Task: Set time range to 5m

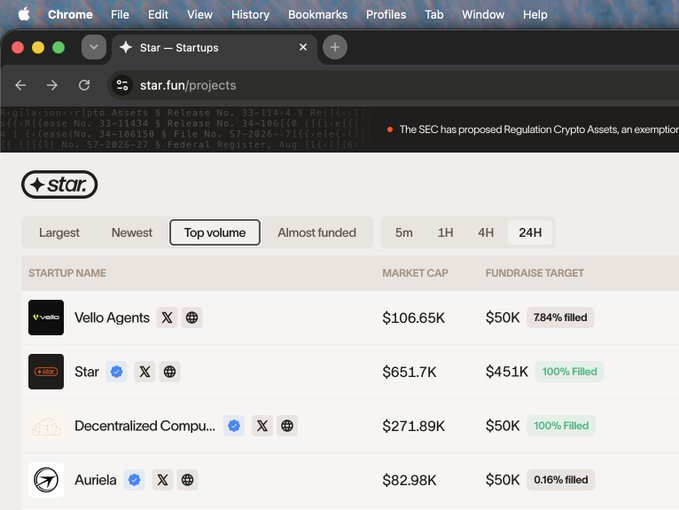Action: [x=404, y=232]
